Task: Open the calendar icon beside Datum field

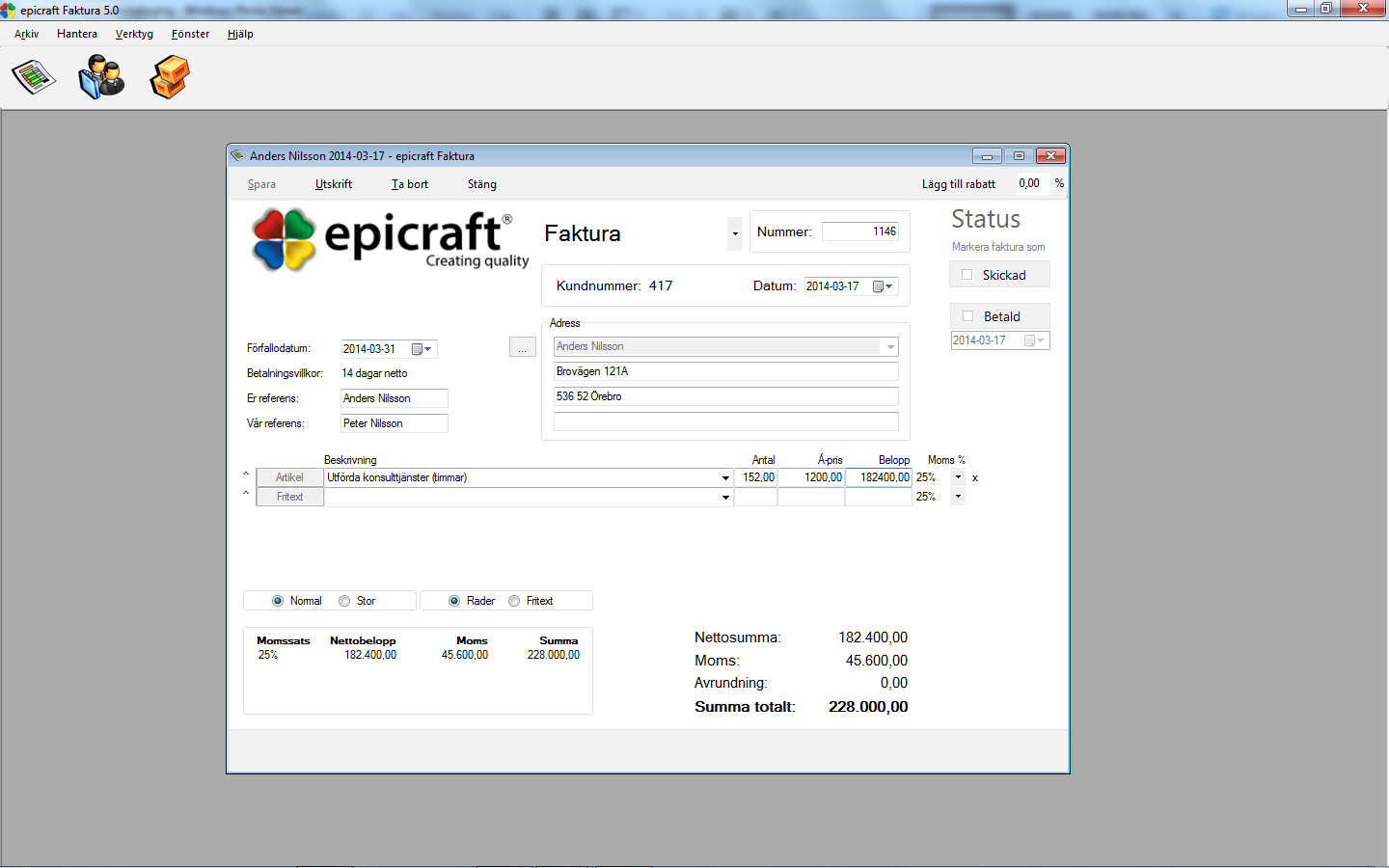Action: click(878, 285)
